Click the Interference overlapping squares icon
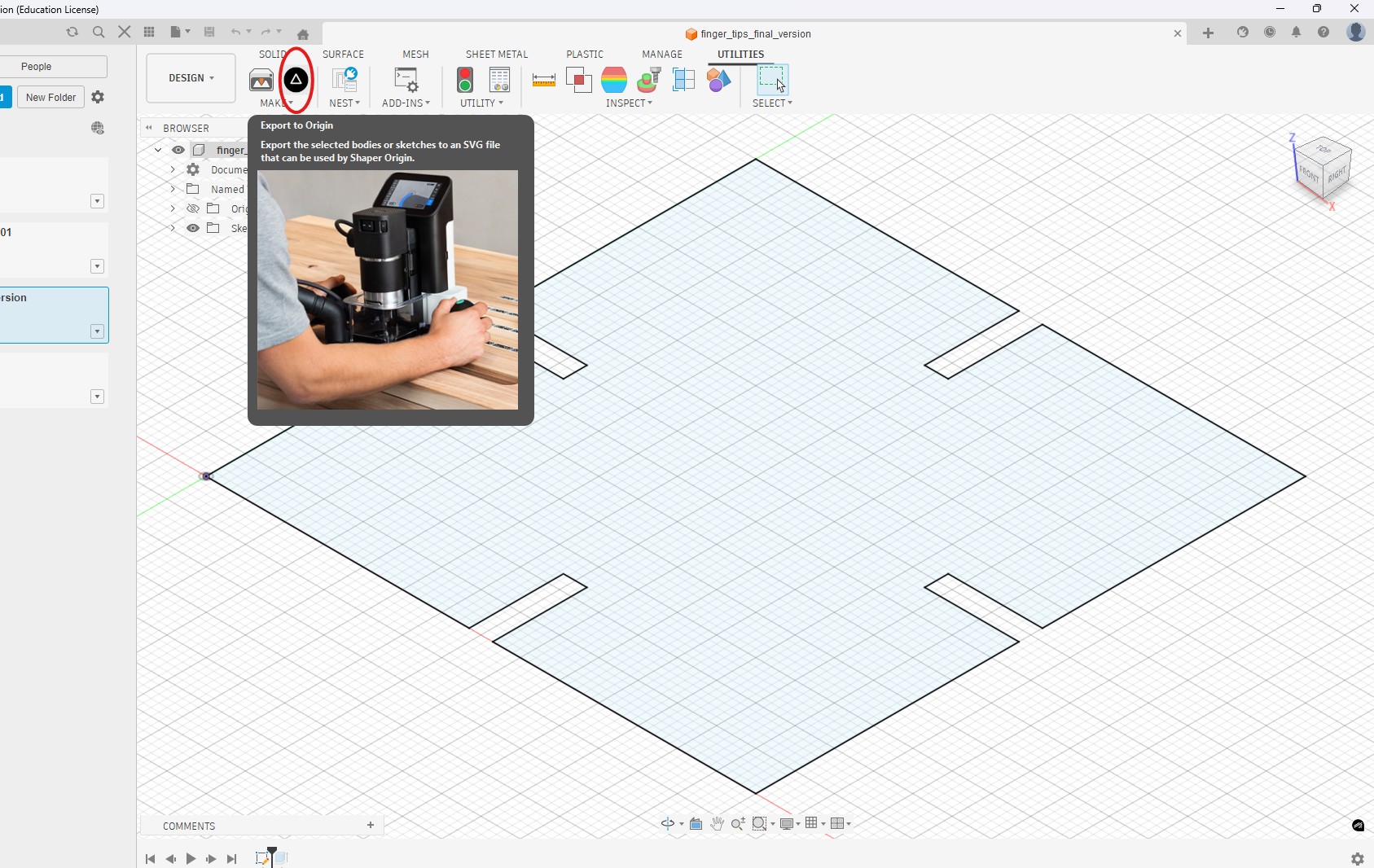 tap(578, 80)
